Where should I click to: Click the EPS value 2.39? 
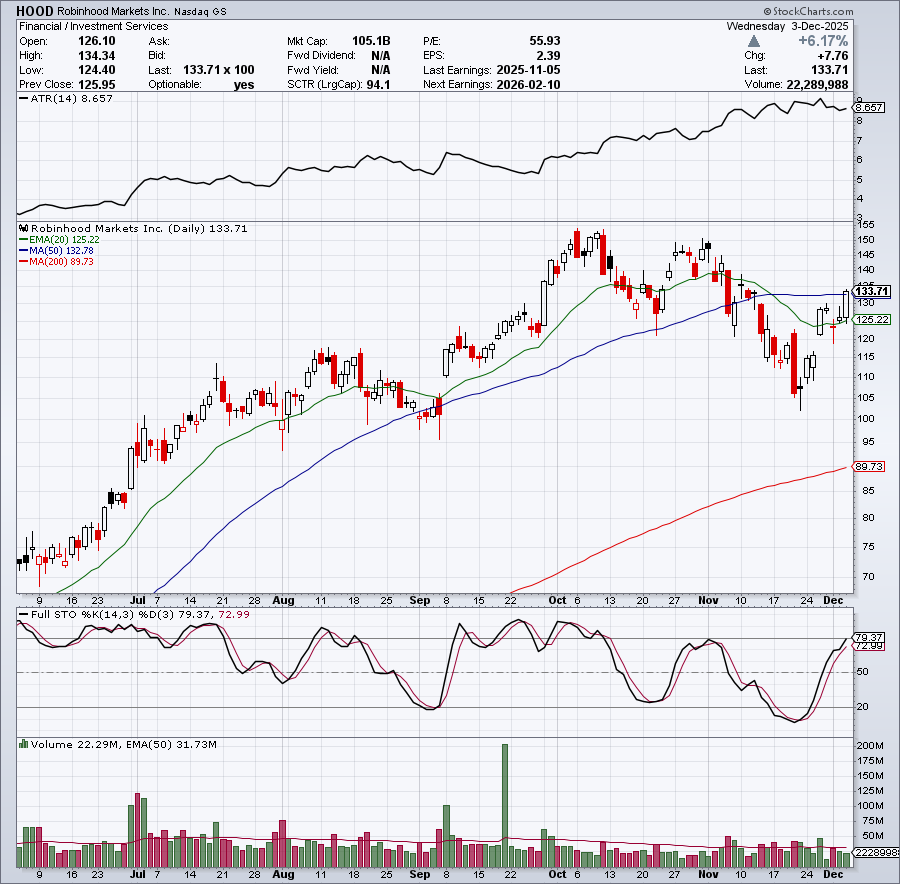(548, 56)
